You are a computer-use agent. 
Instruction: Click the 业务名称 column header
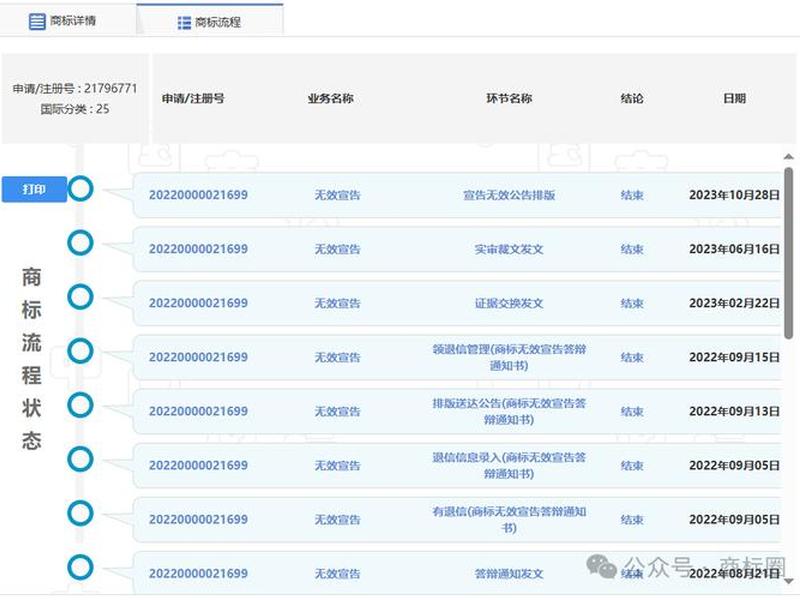tap(330, 98)
